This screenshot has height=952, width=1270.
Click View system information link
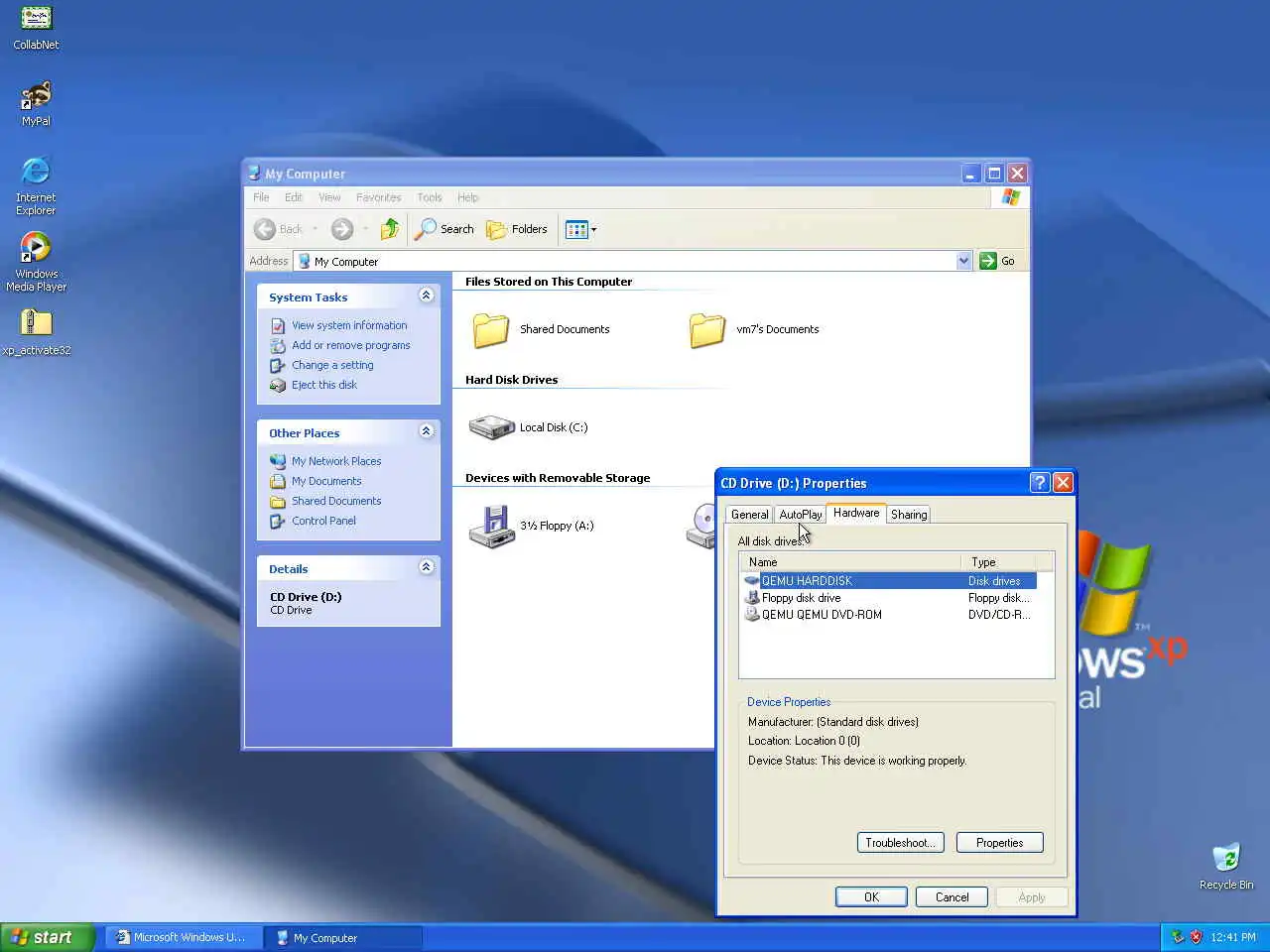[x=349, y=325]
